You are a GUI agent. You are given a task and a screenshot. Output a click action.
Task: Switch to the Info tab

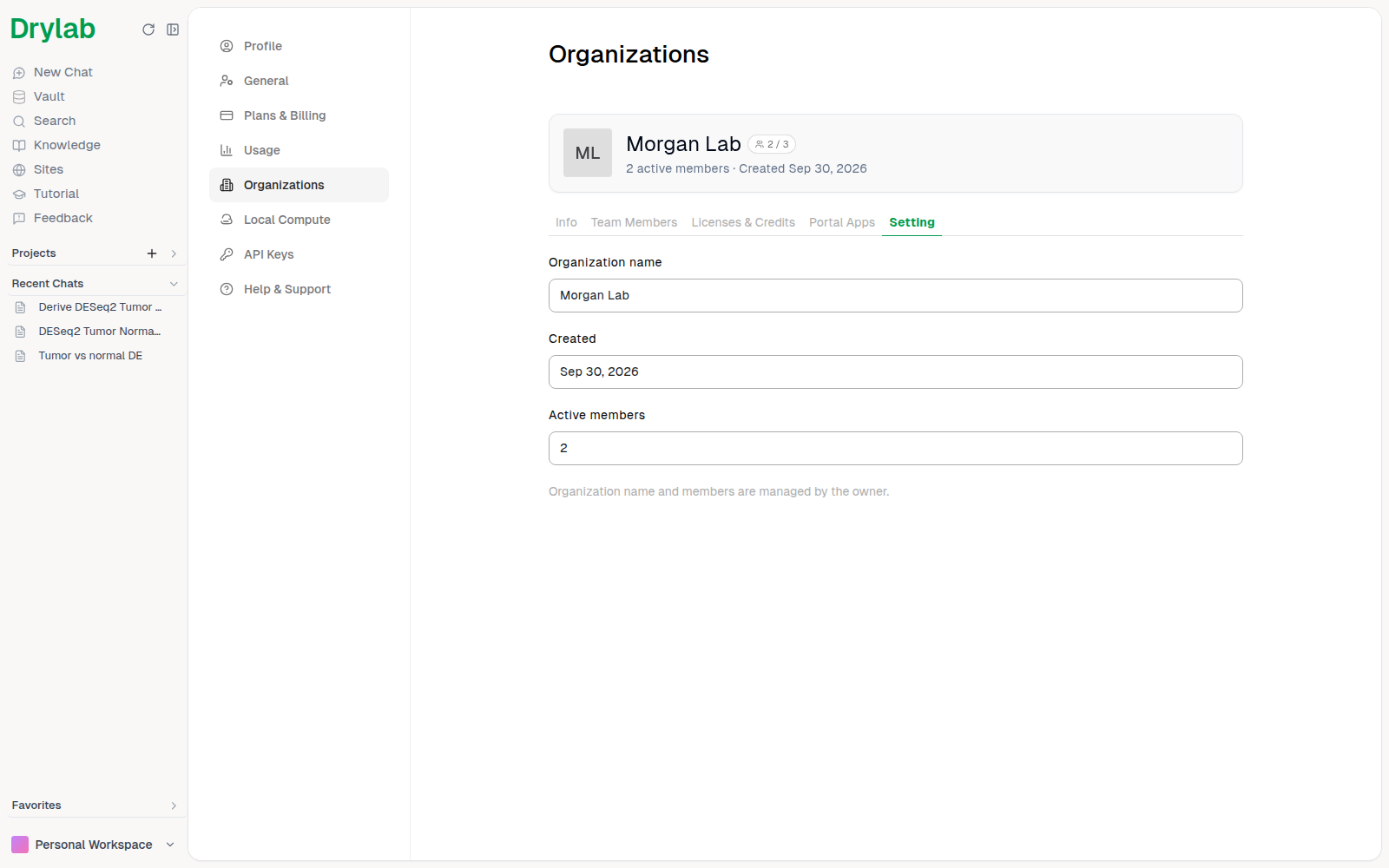click(x=566, y=222)
